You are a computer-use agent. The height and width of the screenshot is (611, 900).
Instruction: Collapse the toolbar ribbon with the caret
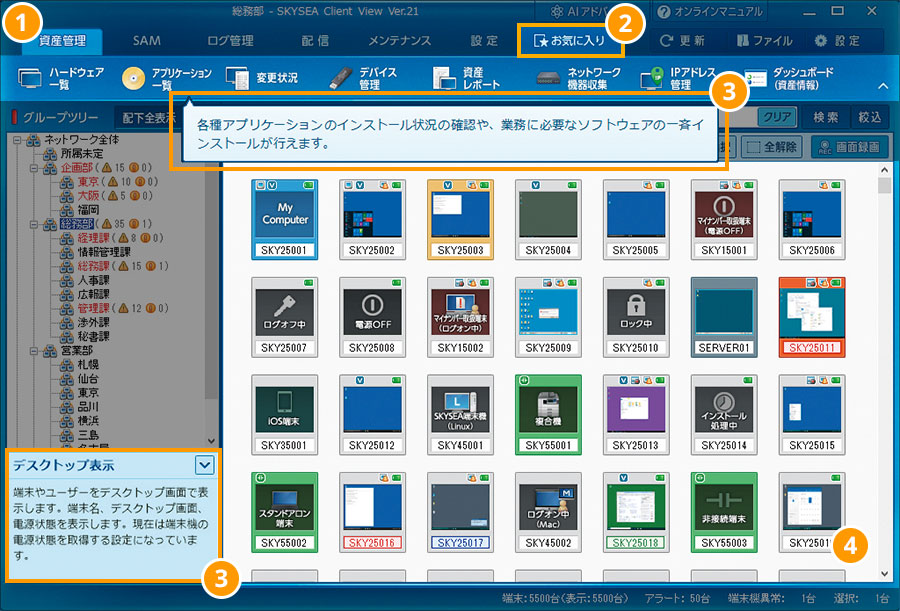point(882,87)
